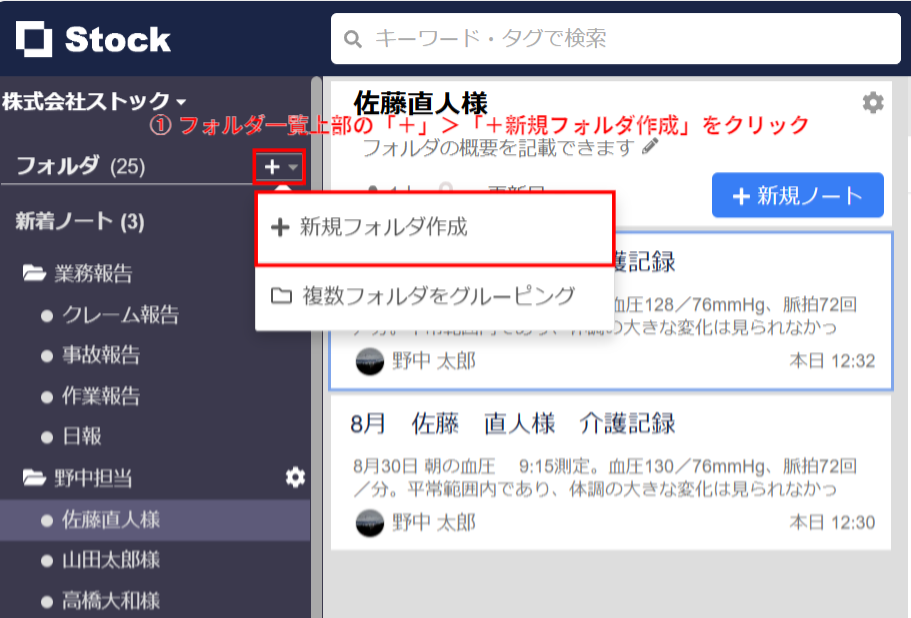Click the 新規ノート button
This screenshot has width=911, height=618.
(797, 195)
